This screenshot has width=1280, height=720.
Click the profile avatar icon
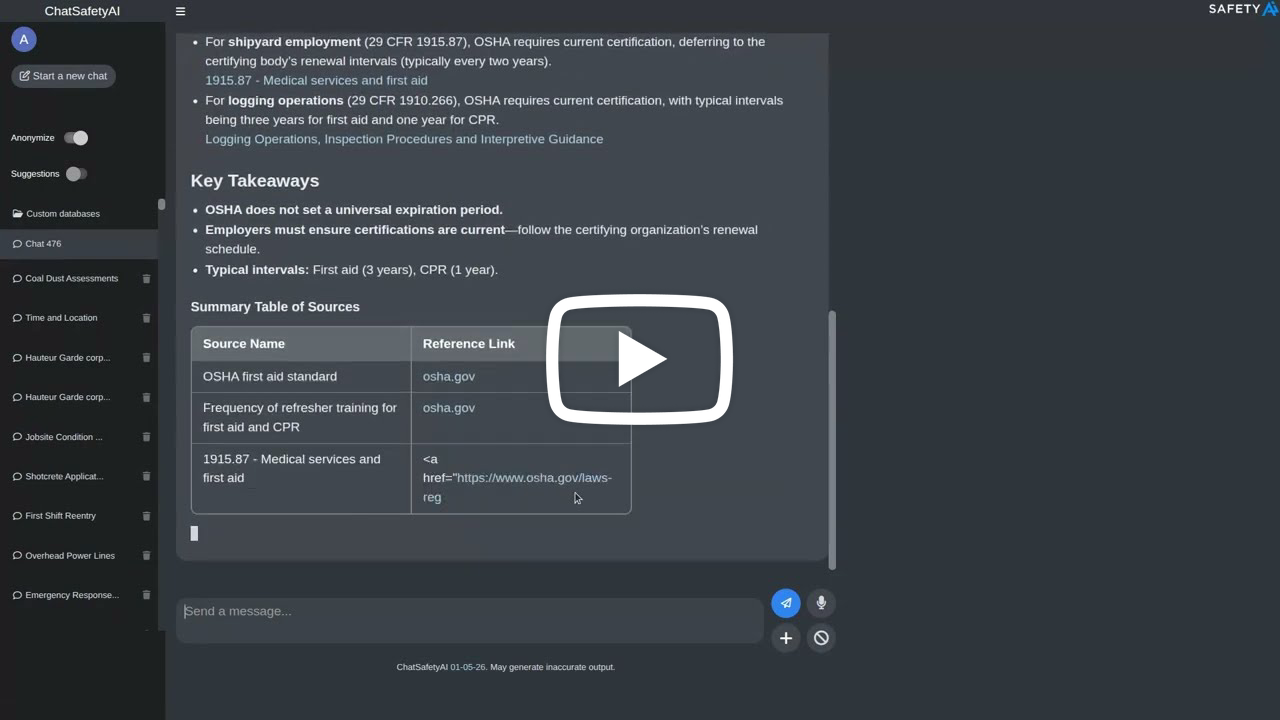click(x=22, y=39)
